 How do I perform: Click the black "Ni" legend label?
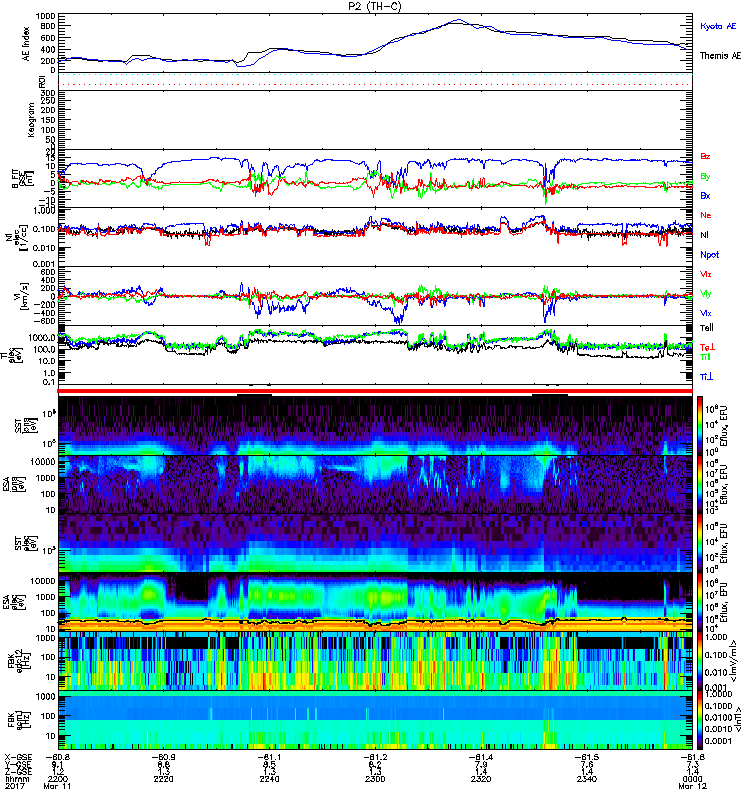pos(704,235)
